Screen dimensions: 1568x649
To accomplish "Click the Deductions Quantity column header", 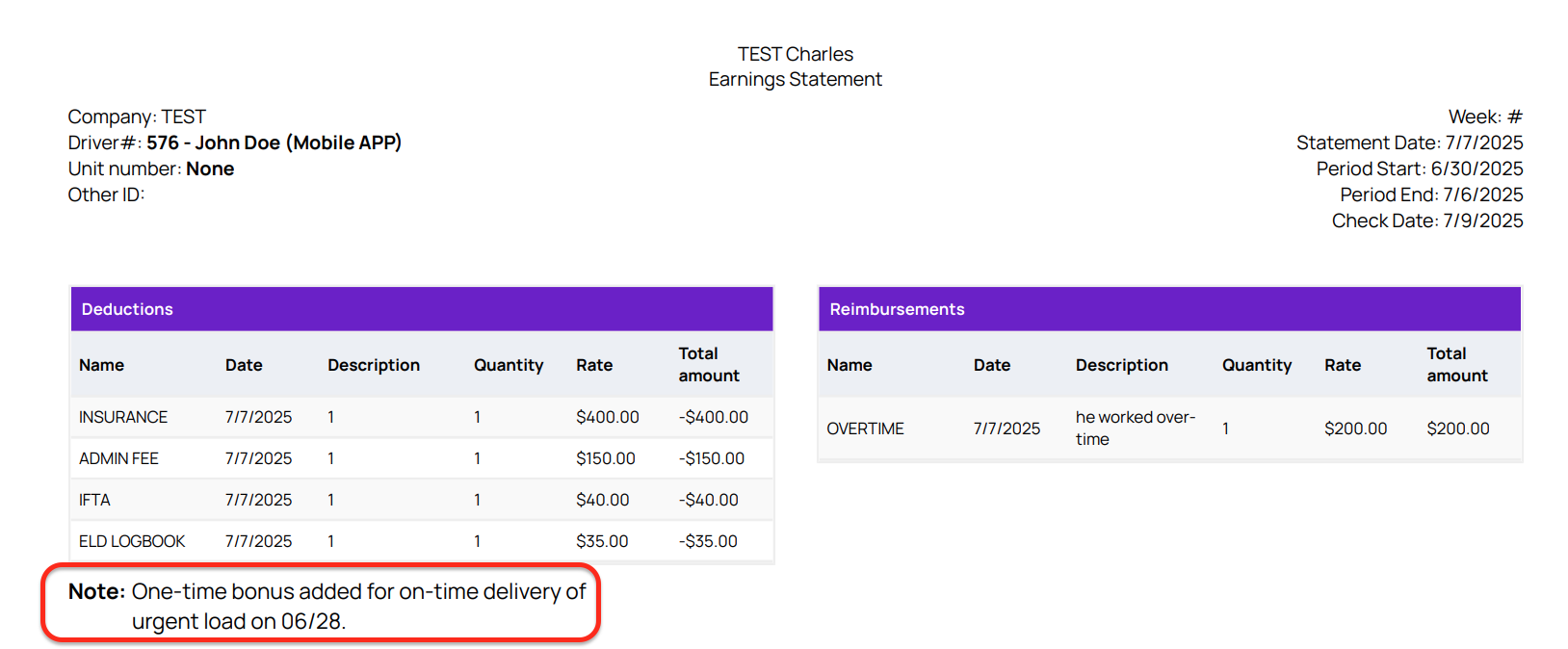I will click(508, 365).
